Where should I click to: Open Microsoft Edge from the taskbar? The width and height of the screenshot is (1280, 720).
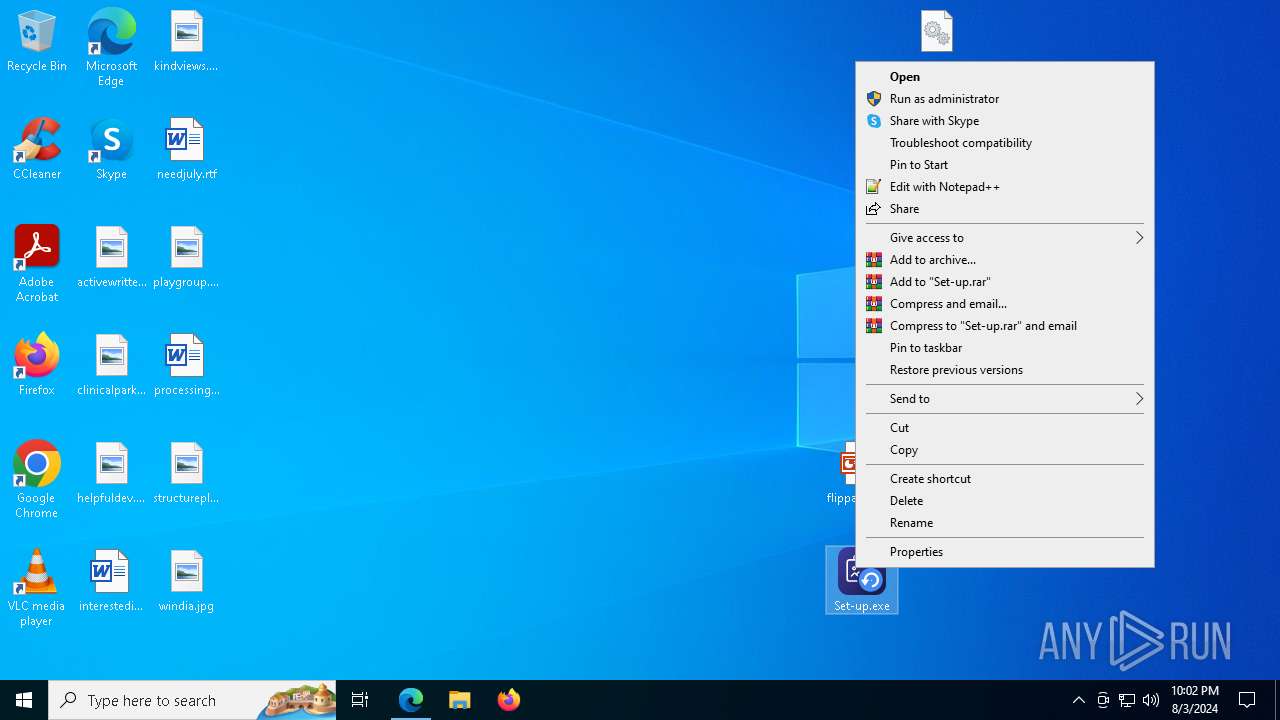point(411,700)
